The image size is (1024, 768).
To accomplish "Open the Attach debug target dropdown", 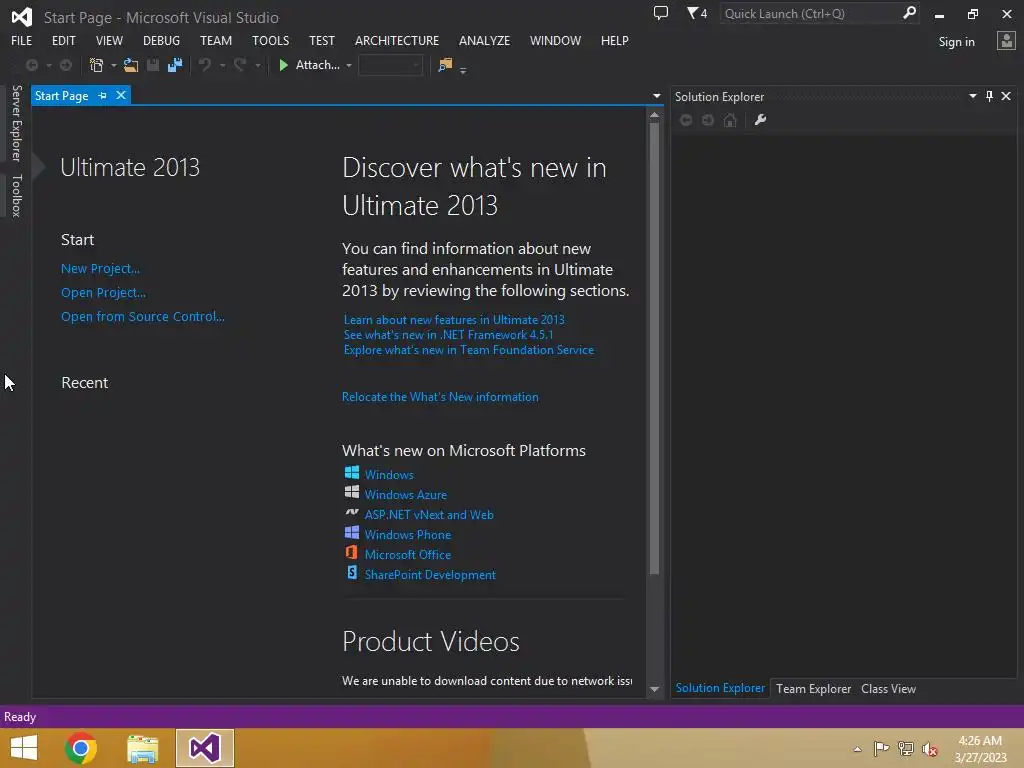I will pos(349,65).
